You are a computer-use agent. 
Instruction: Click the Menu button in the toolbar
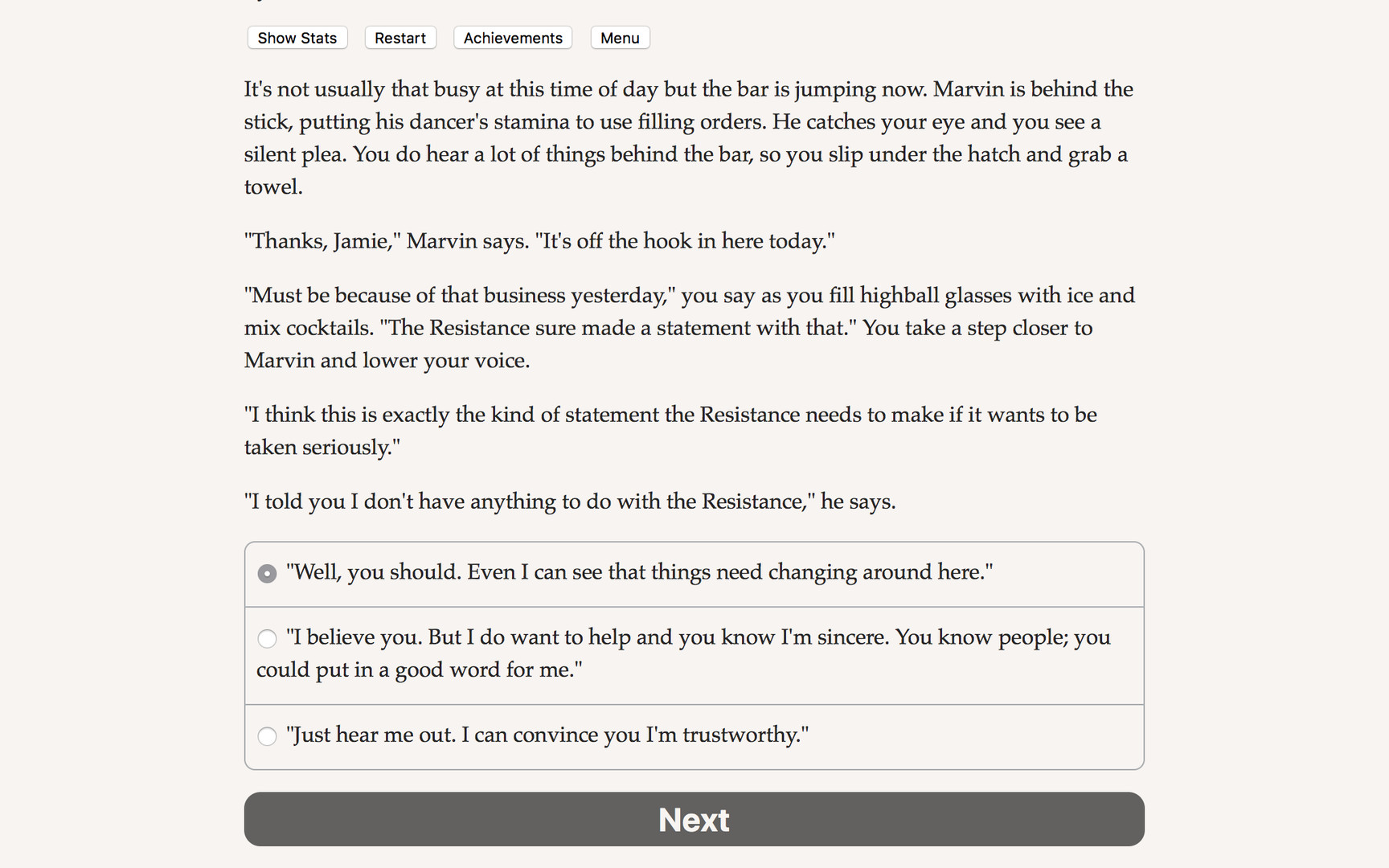(619, 38)
